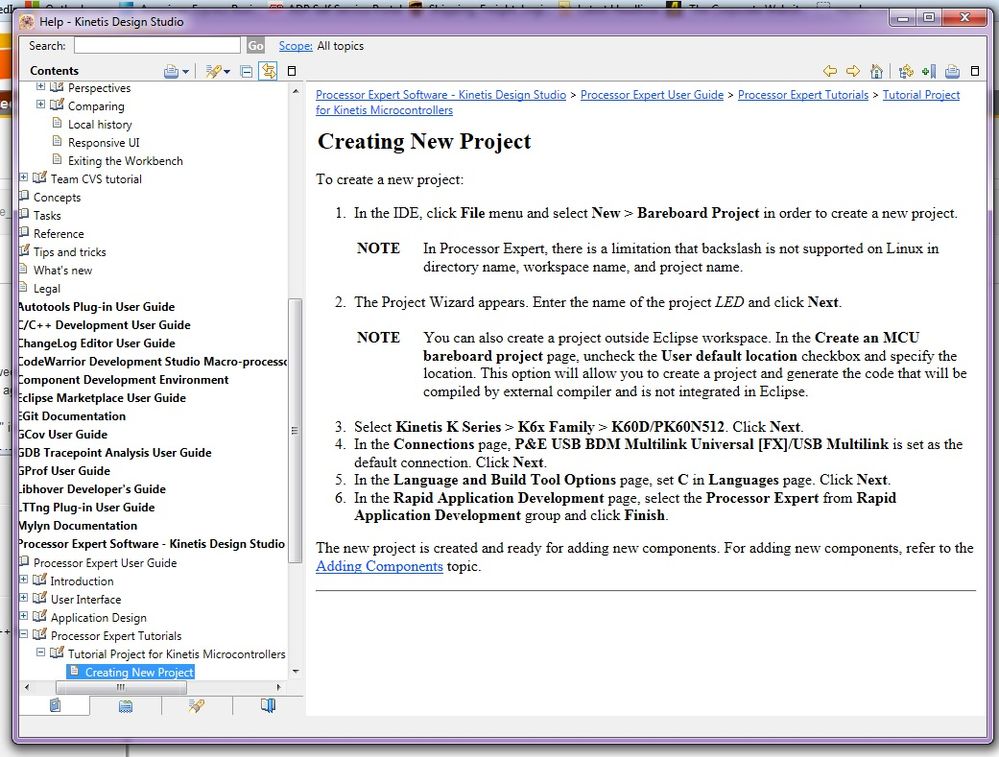This screenshot has height=757, width=999.
Task: Toggle Link with Contents button
Action: (x=268, y=71)
